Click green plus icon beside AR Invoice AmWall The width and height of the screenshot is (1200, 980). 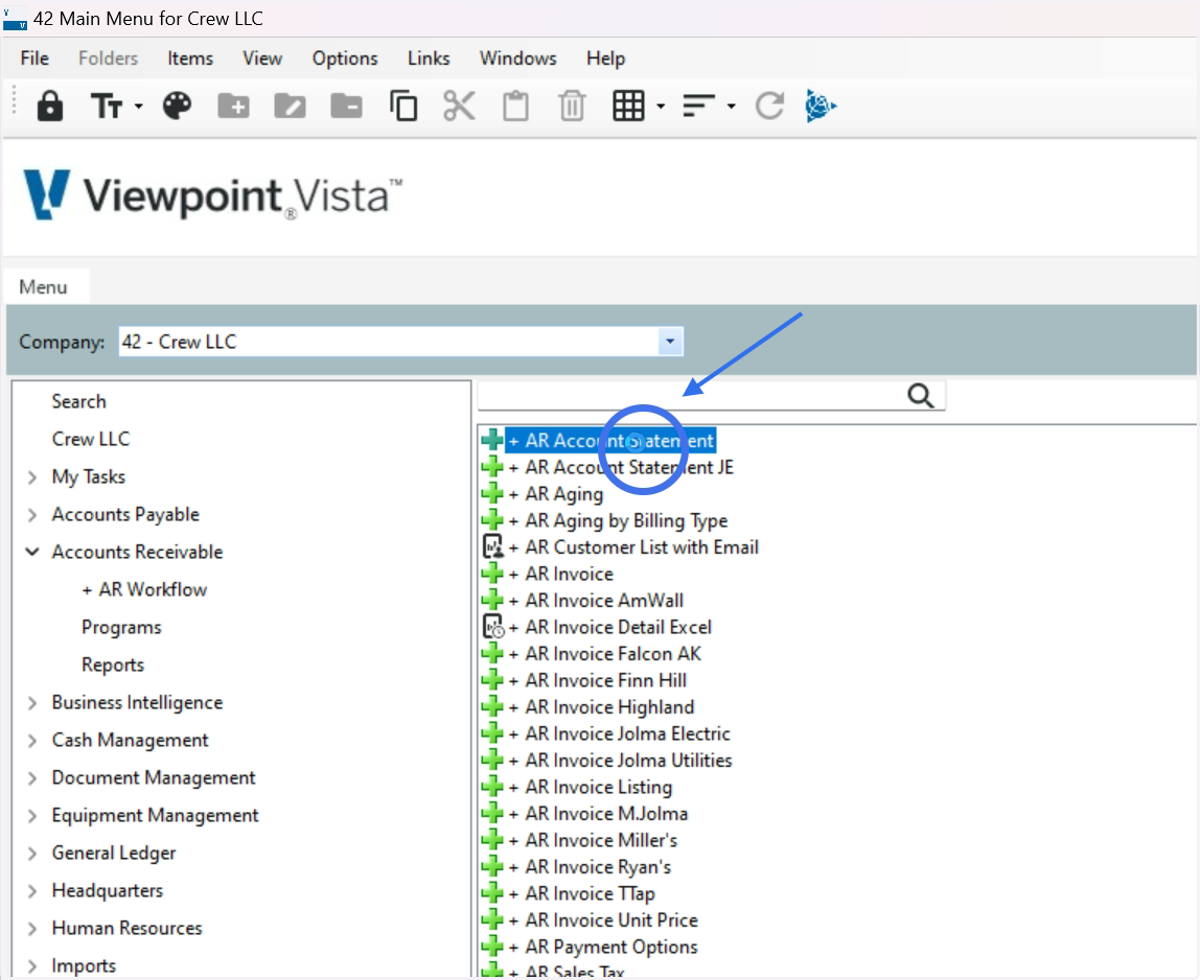[492, 600]
